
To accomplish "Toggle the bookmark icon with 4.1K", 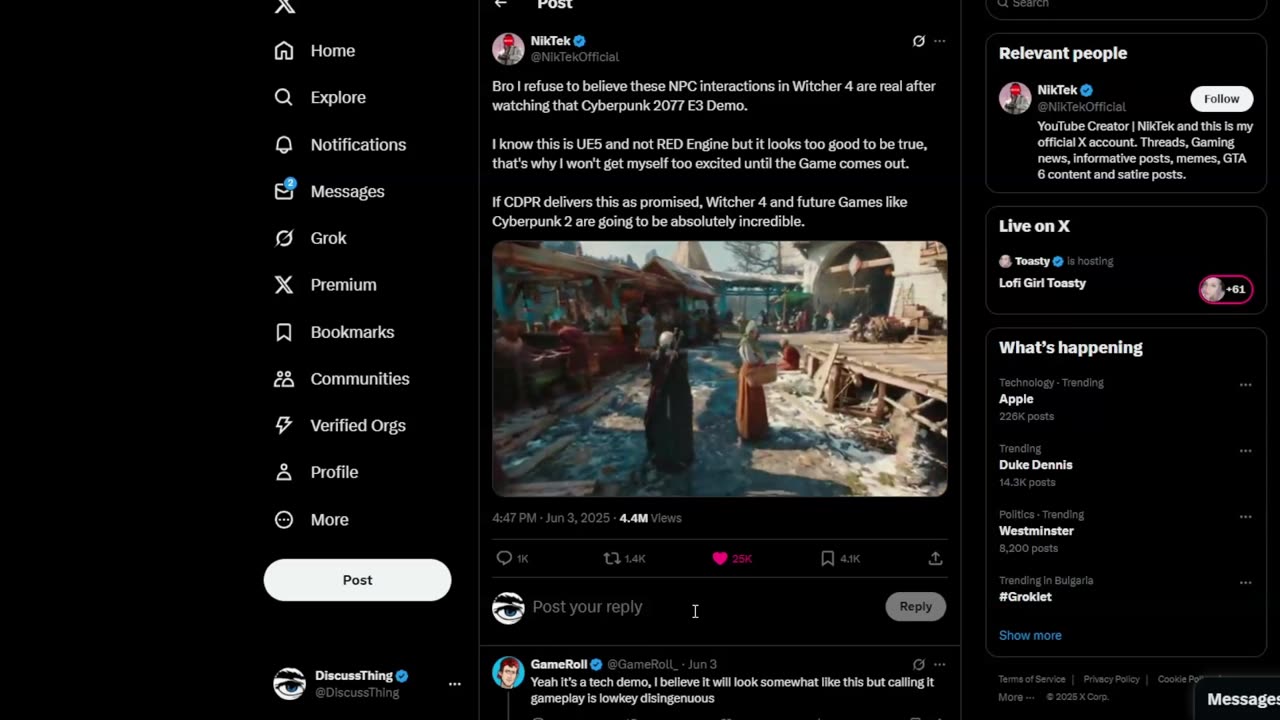I will [x=827, y=559].
